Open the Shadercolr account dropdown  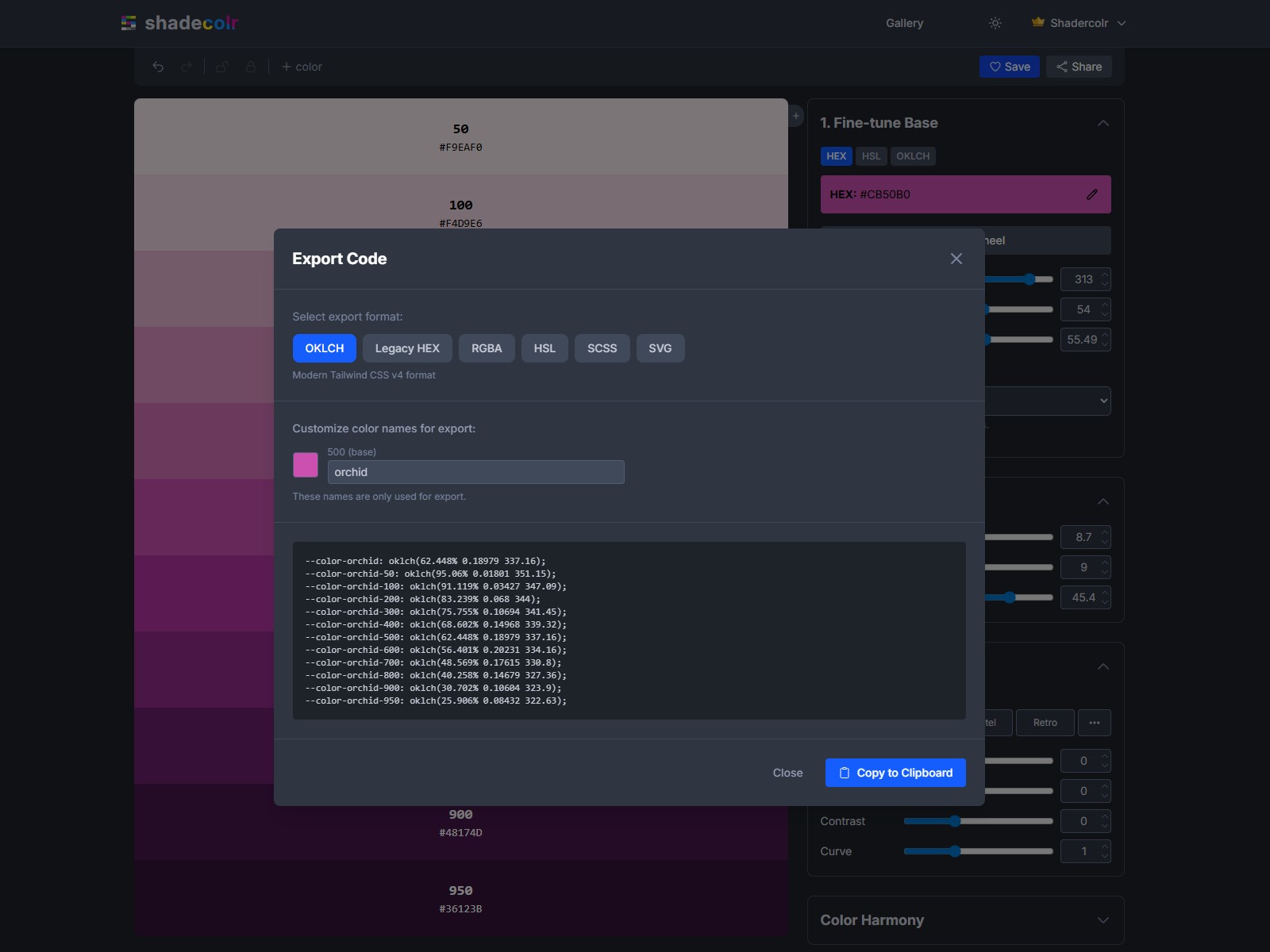1079,23
